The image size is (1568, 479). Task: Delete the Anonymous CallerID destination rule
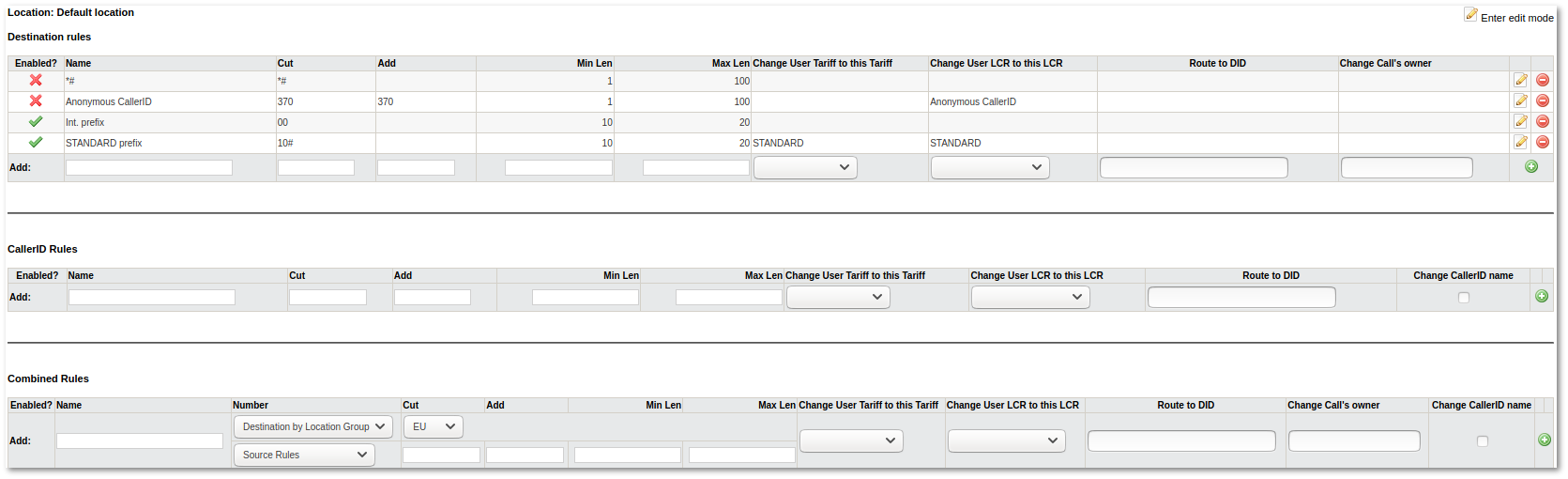[x=1542, y=101]
